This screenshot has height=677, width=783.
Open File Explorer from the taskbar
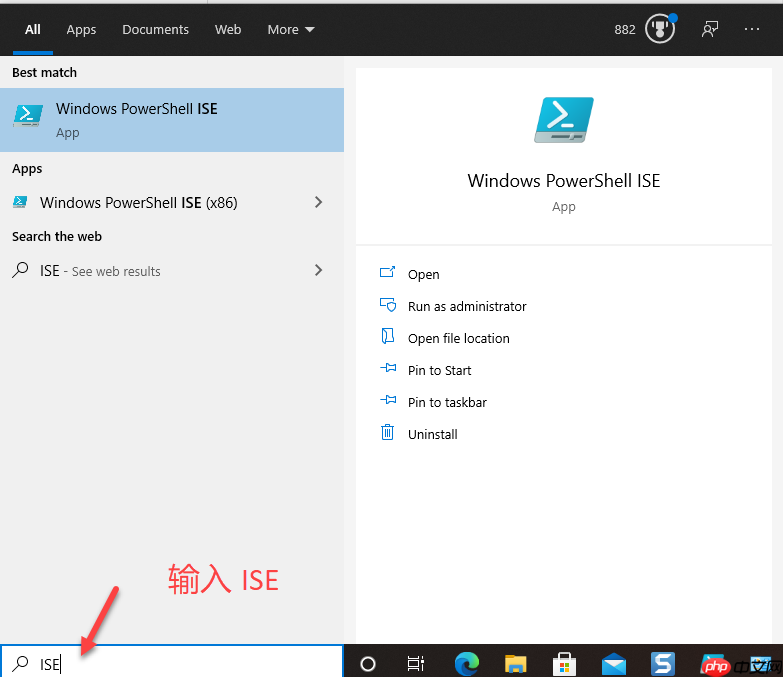coord(515,664)
